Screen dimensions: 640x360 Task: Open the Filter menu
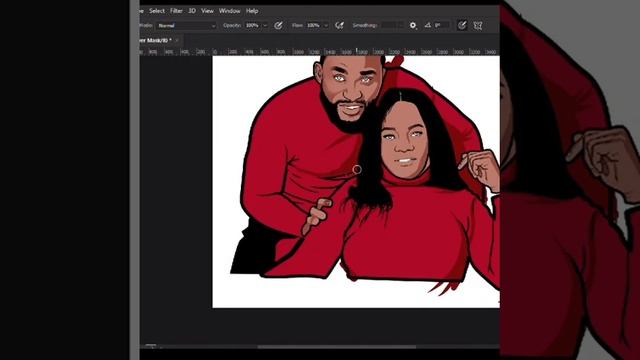[x=176, y=11]
